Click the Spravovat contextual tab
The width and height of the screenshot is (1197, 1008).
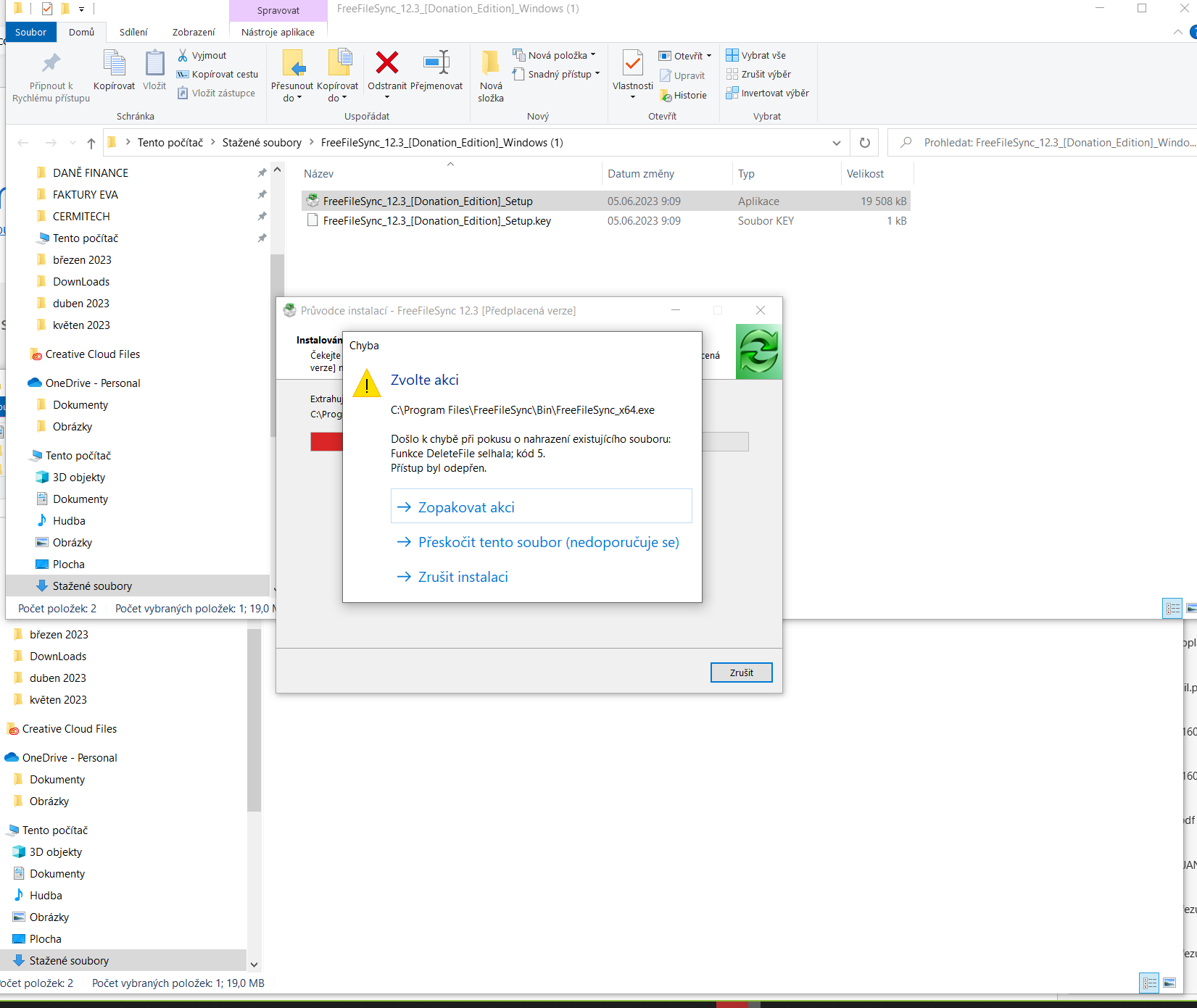[278, 10]
